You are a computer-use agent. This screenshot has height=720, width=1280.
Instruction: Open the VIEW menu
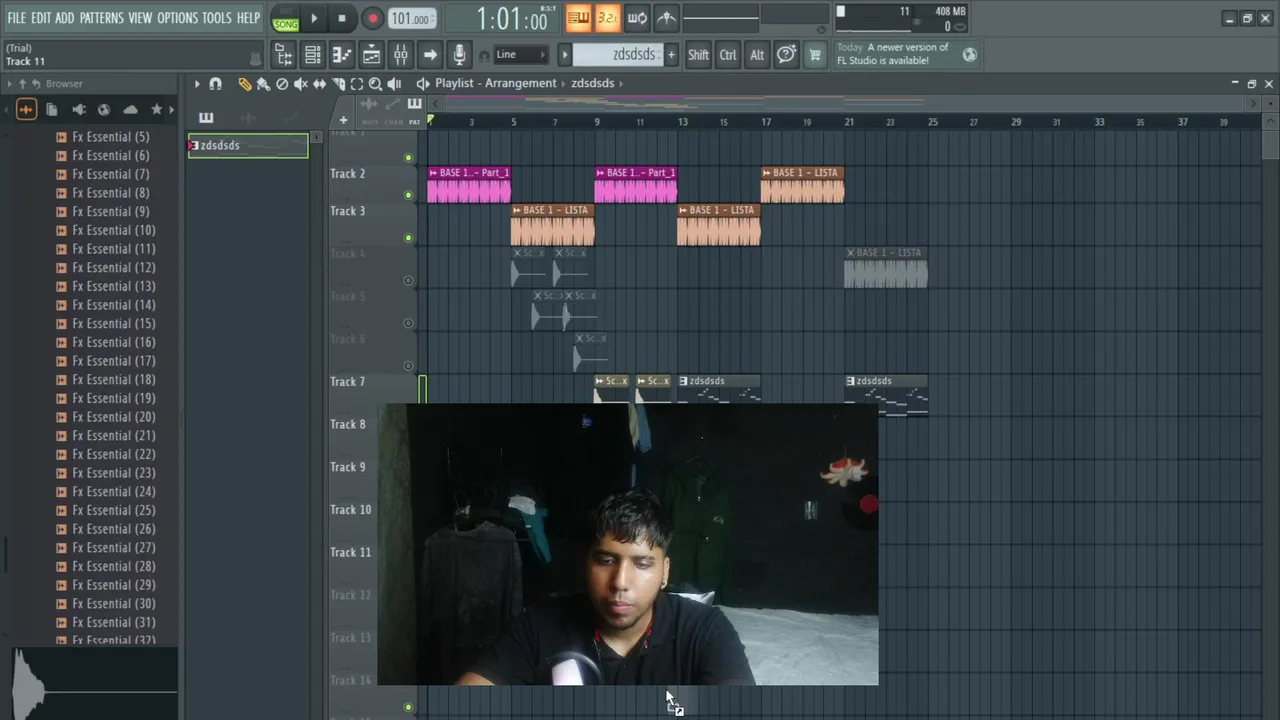(x=141, y=18)
